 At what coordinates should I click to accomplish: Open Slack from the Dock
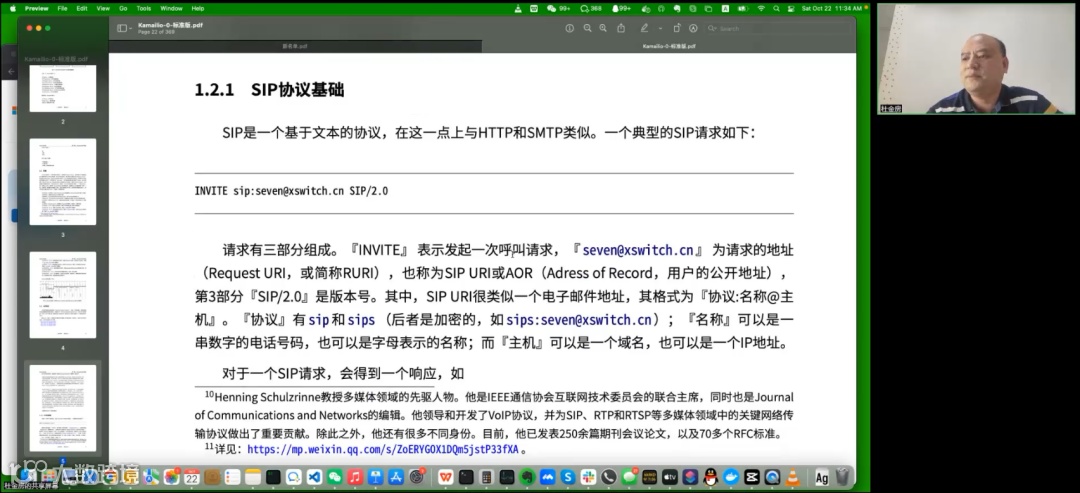588,476
